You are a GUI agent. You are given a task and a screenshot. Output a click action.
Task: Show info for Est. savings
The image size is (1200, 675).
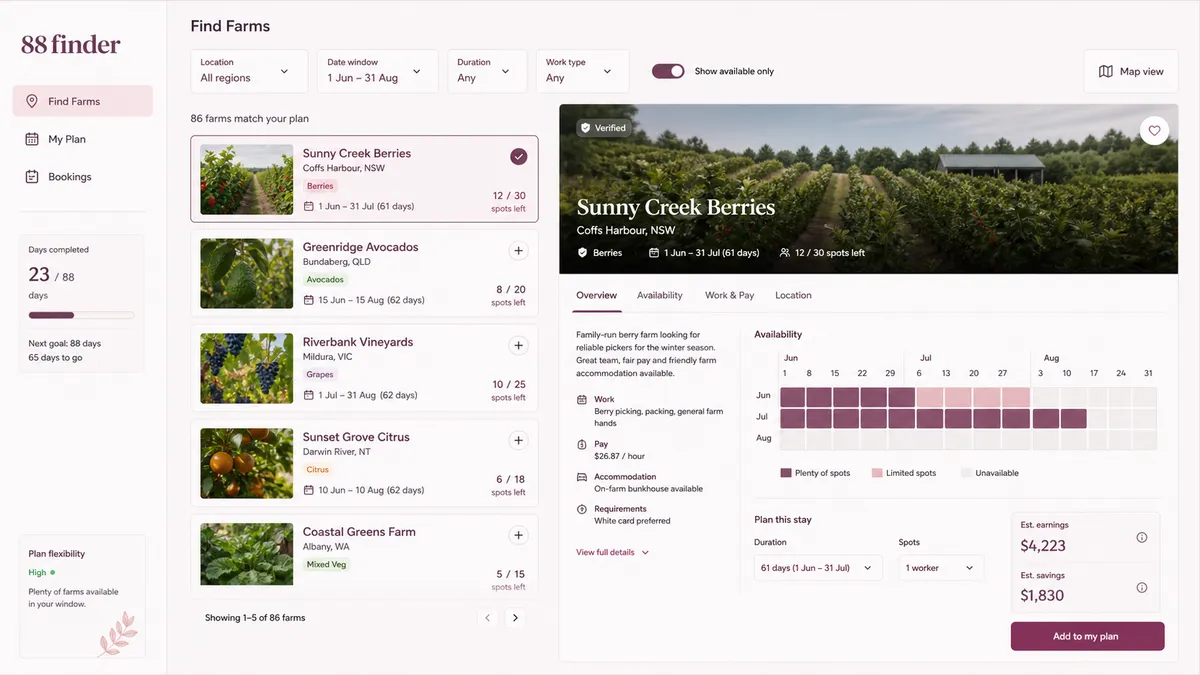pyautogui.click(x=1142, y=588)
